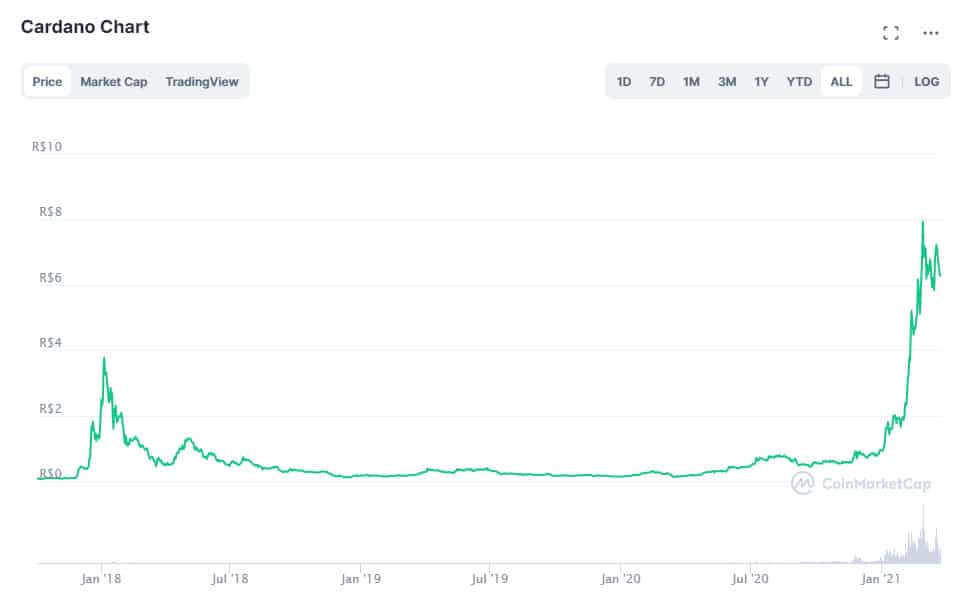The height and width of the screenshot is (603, 965).
Task: Click the tallest volume bar in 2021
Action: tap(923, 533)
